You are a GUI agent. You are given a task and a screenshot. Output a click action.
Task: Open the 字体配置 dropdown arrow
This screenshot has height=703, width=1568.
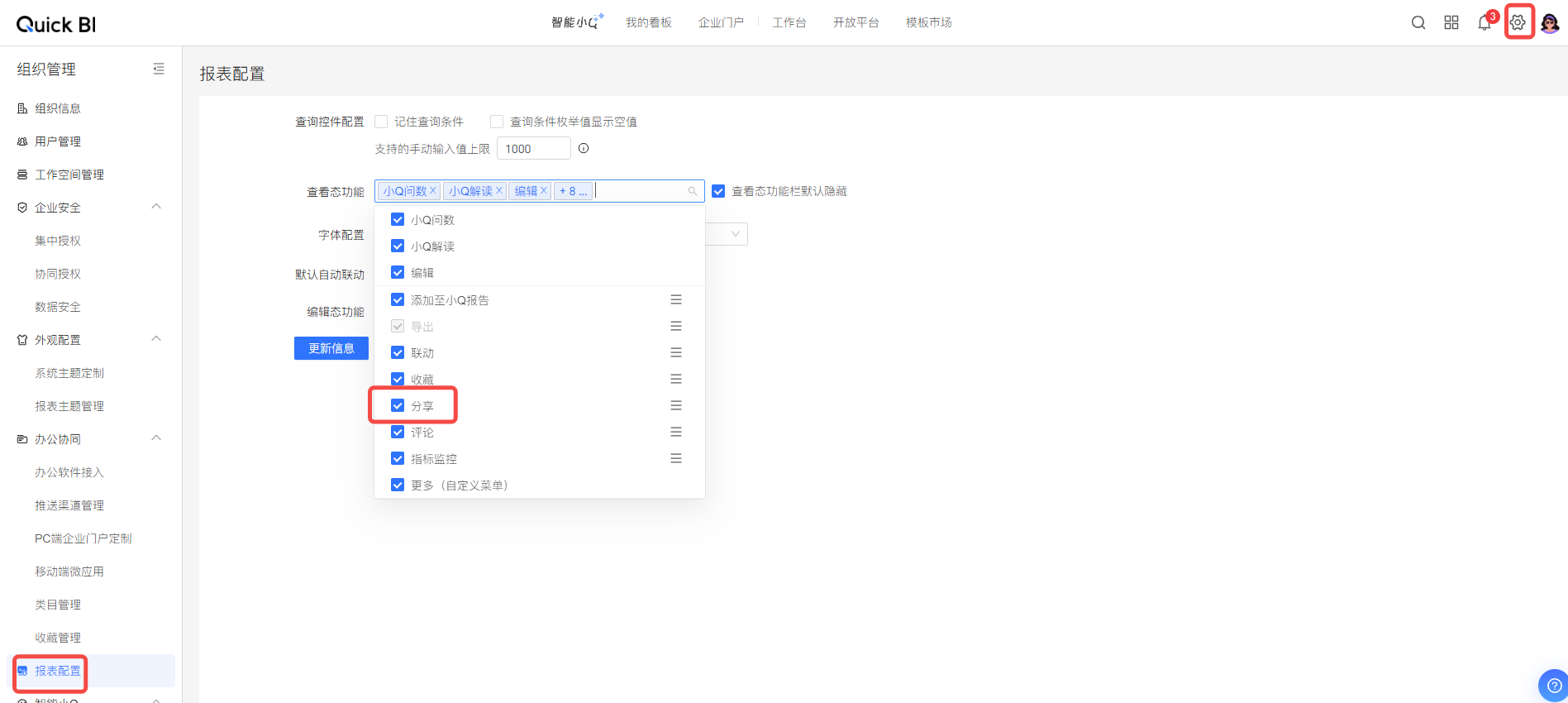(735, 234)
